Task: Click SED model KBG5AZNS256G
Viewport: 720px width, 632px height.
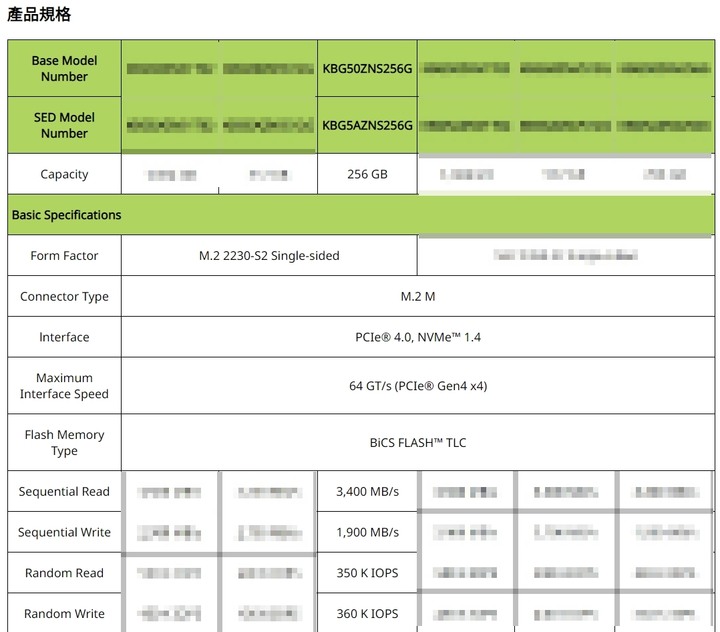Action: 367,125
